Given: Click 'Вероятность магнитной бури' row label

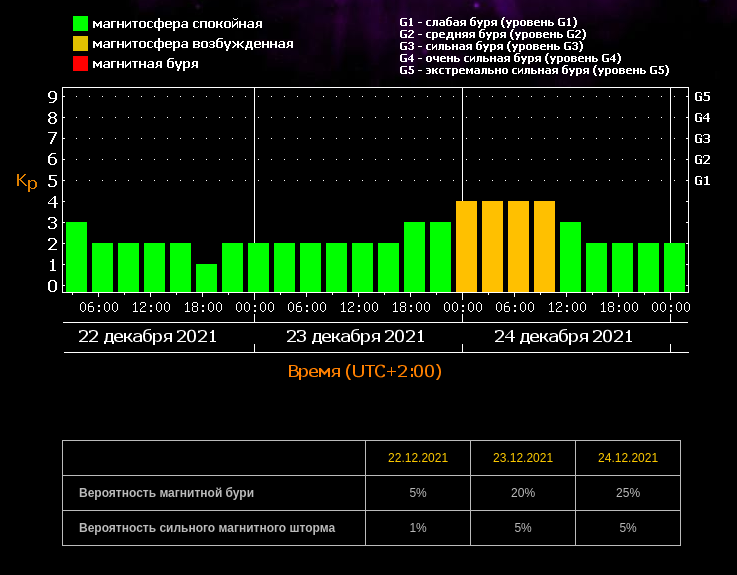Looking at the screenshot, I should 166,493.
